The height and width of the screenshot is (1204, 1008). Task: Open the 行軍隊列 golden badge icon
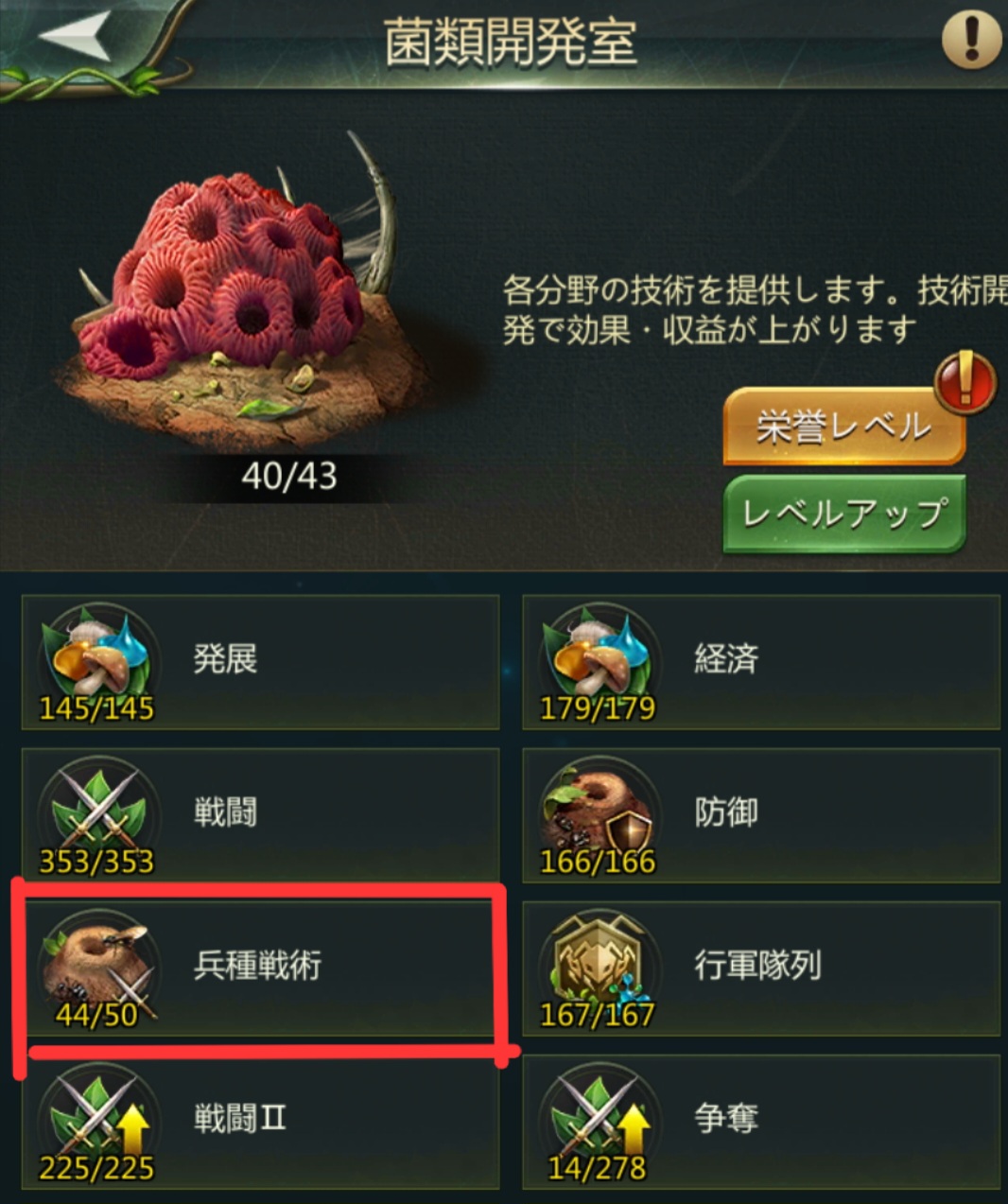click(x=600, y=965)
